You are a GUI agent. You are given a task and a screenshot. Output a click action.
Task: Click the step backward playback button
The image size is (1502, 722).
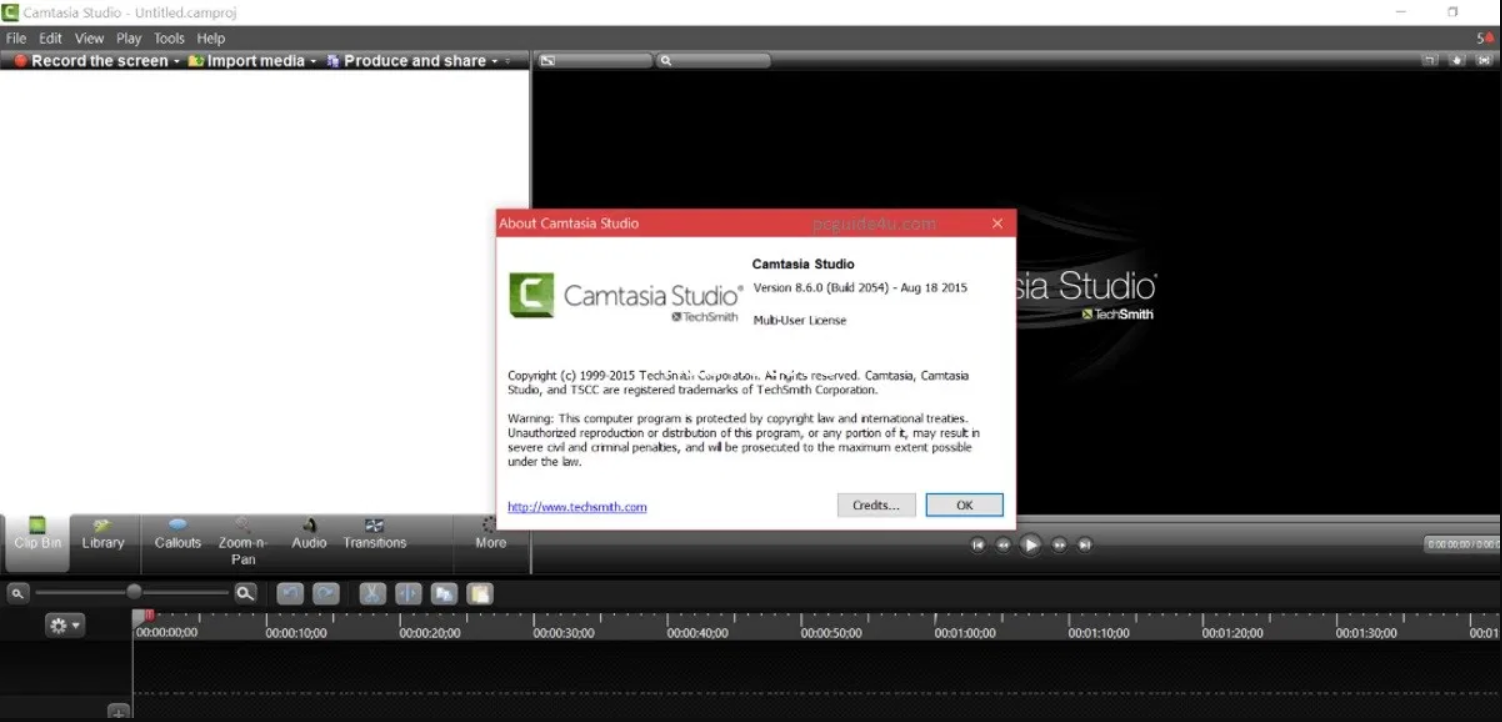point(1003,545)
